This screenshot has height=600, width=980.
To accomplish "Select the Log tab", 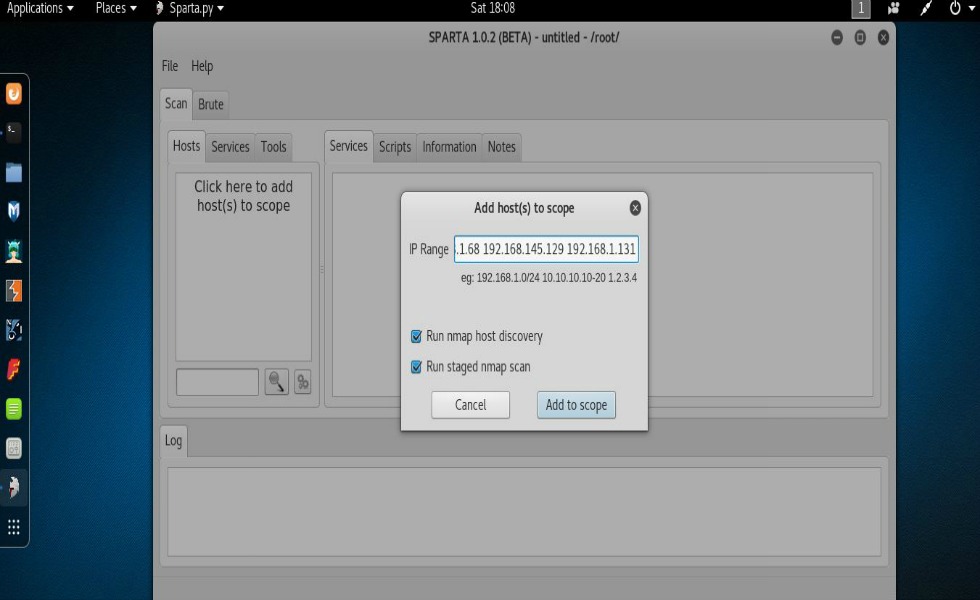I will 173,441.
